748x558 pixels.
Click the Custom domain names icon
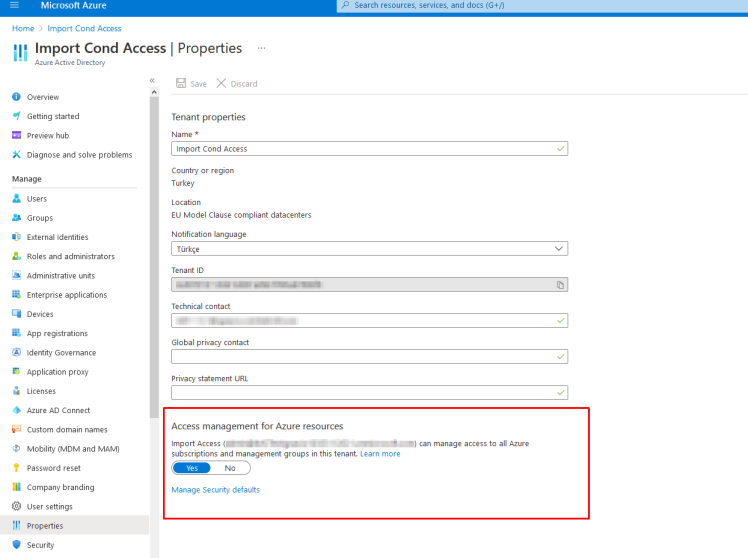pos(16,429)
